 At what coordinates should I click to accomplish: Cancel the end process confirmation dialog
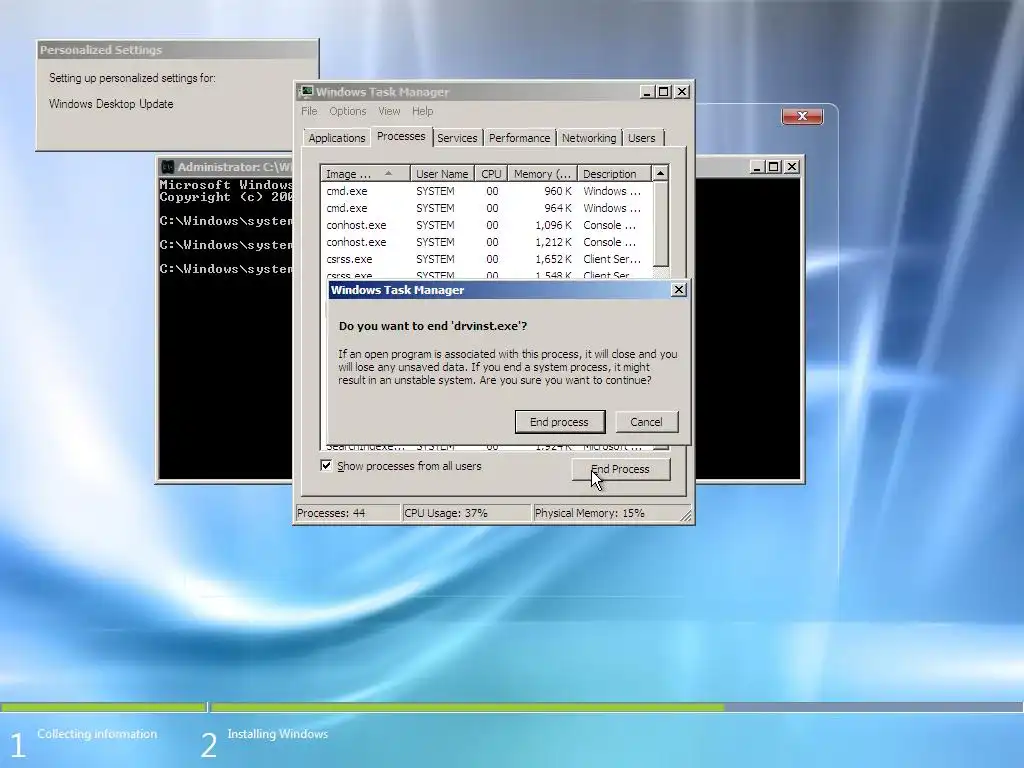646,422
